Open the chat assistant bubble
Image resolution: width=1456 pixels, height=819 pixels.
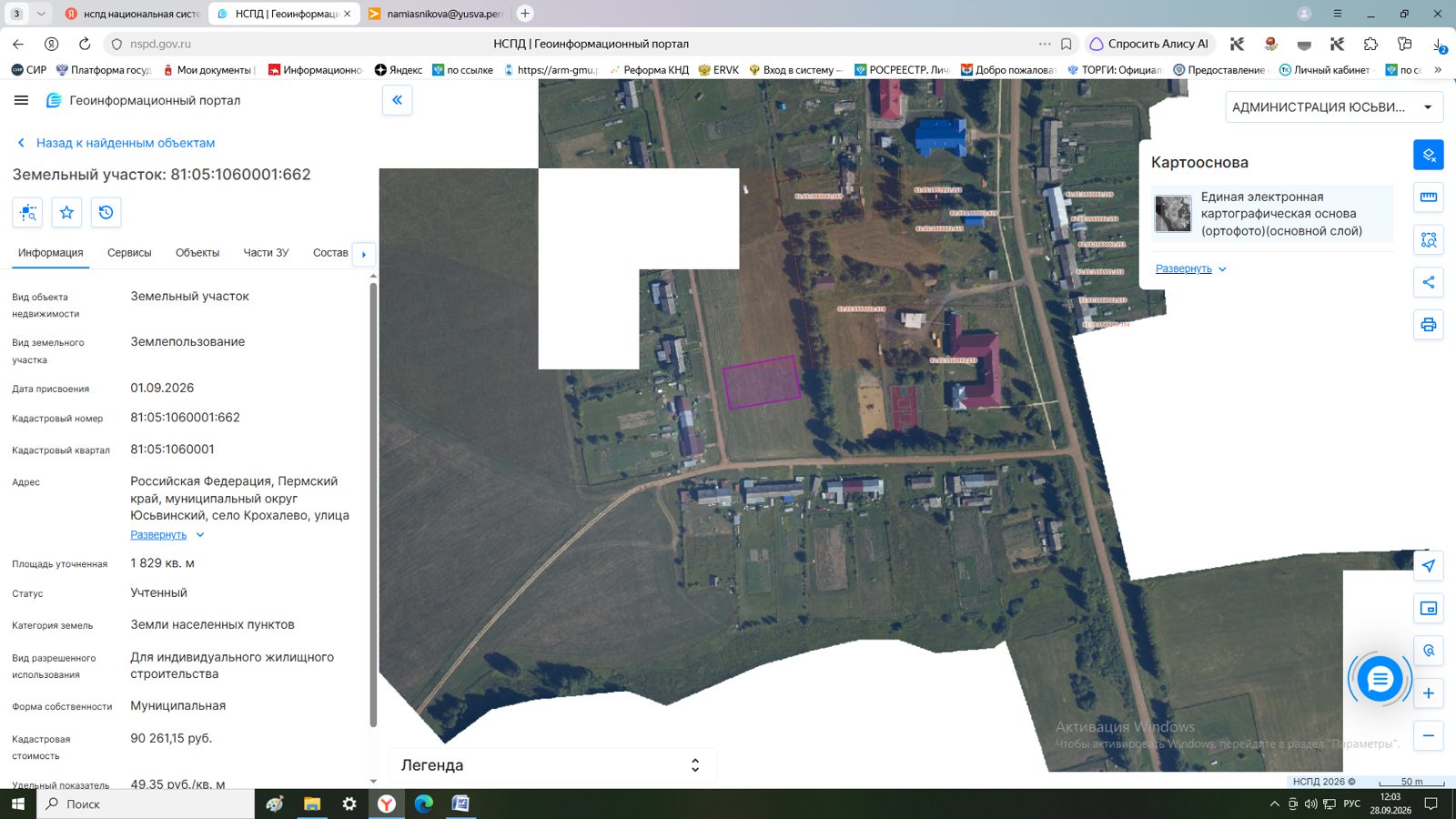click(x=1380, y=678)
